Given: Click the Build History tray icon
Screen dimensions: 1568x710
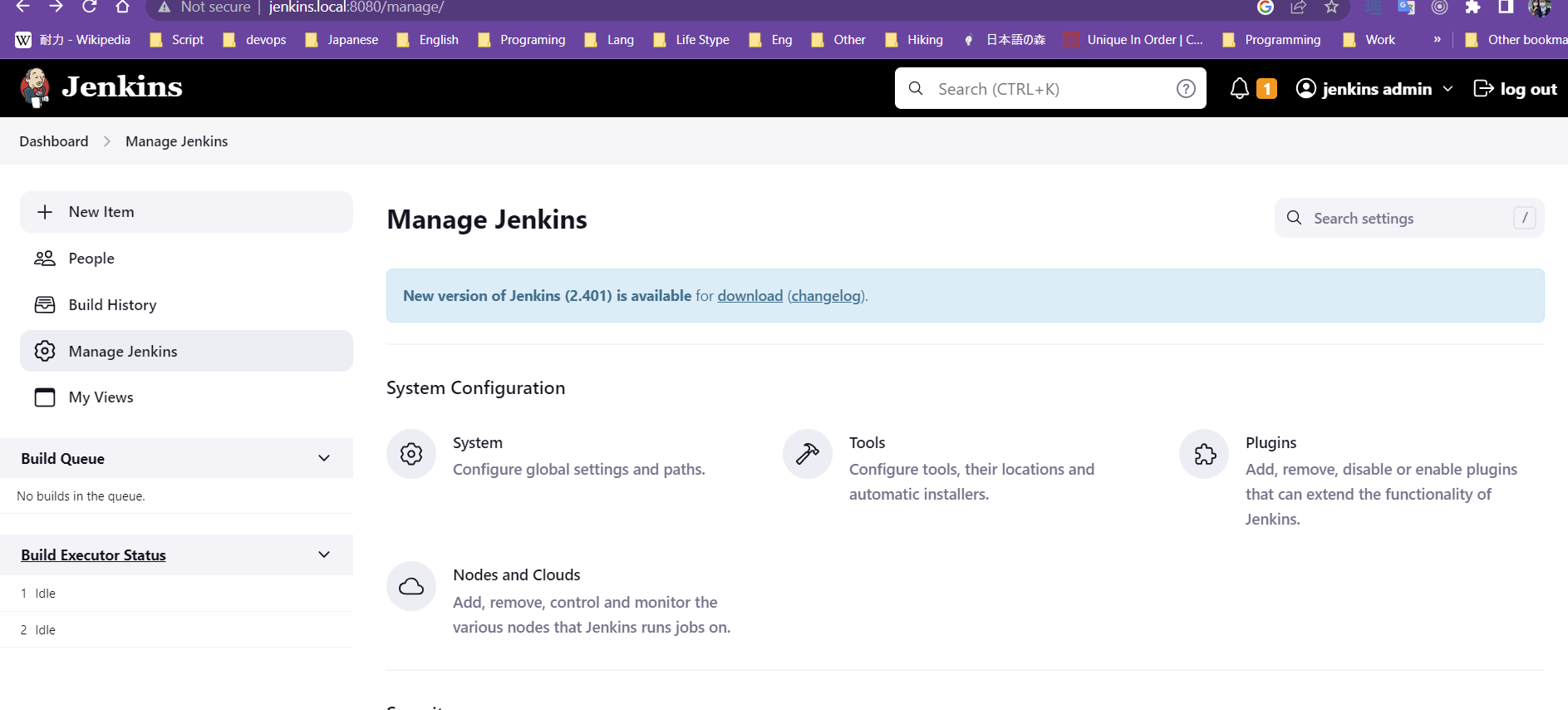Looking at the screenshot, I should 45,305.
